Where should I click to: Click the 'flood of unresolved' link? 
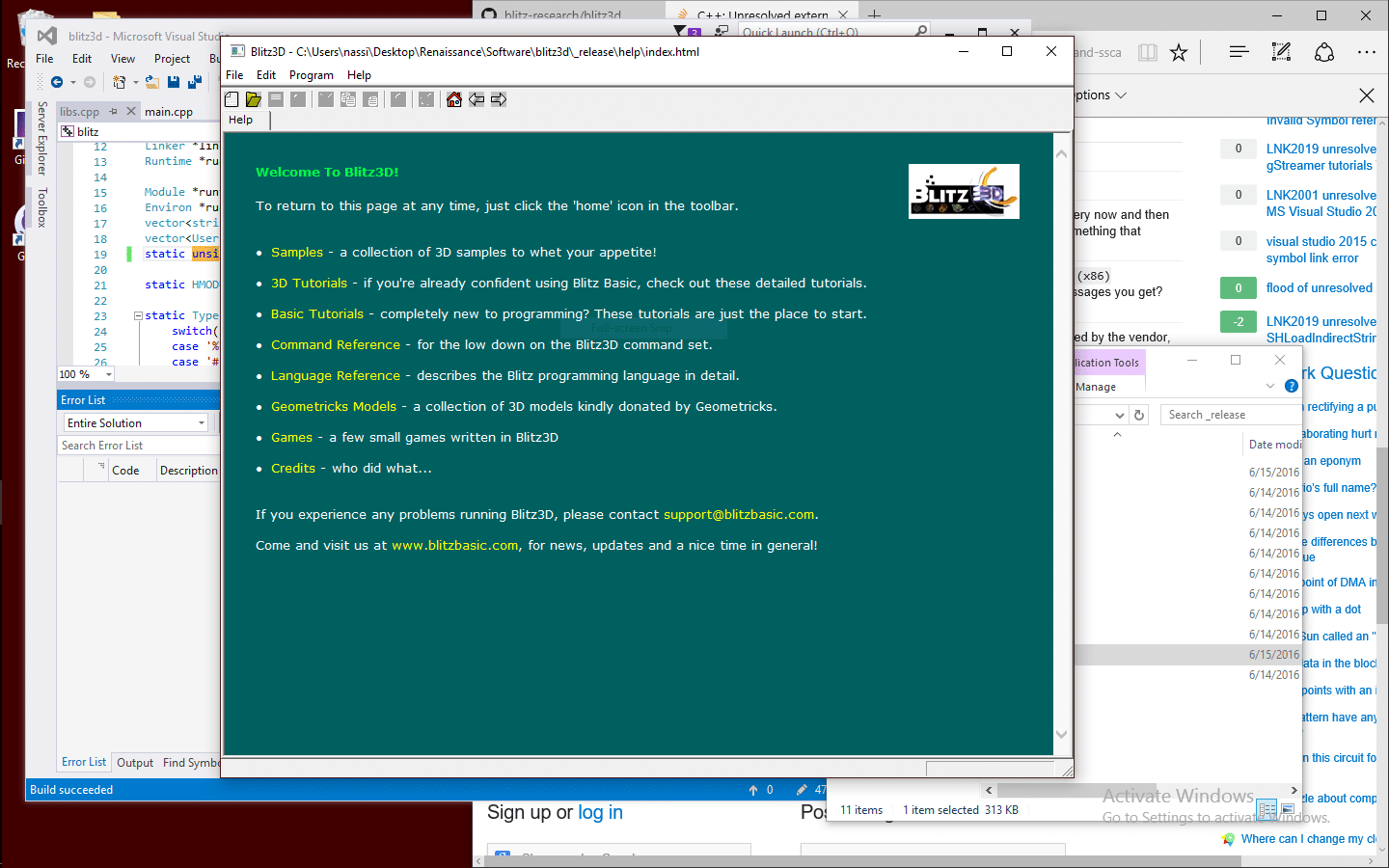point(1320,288)
